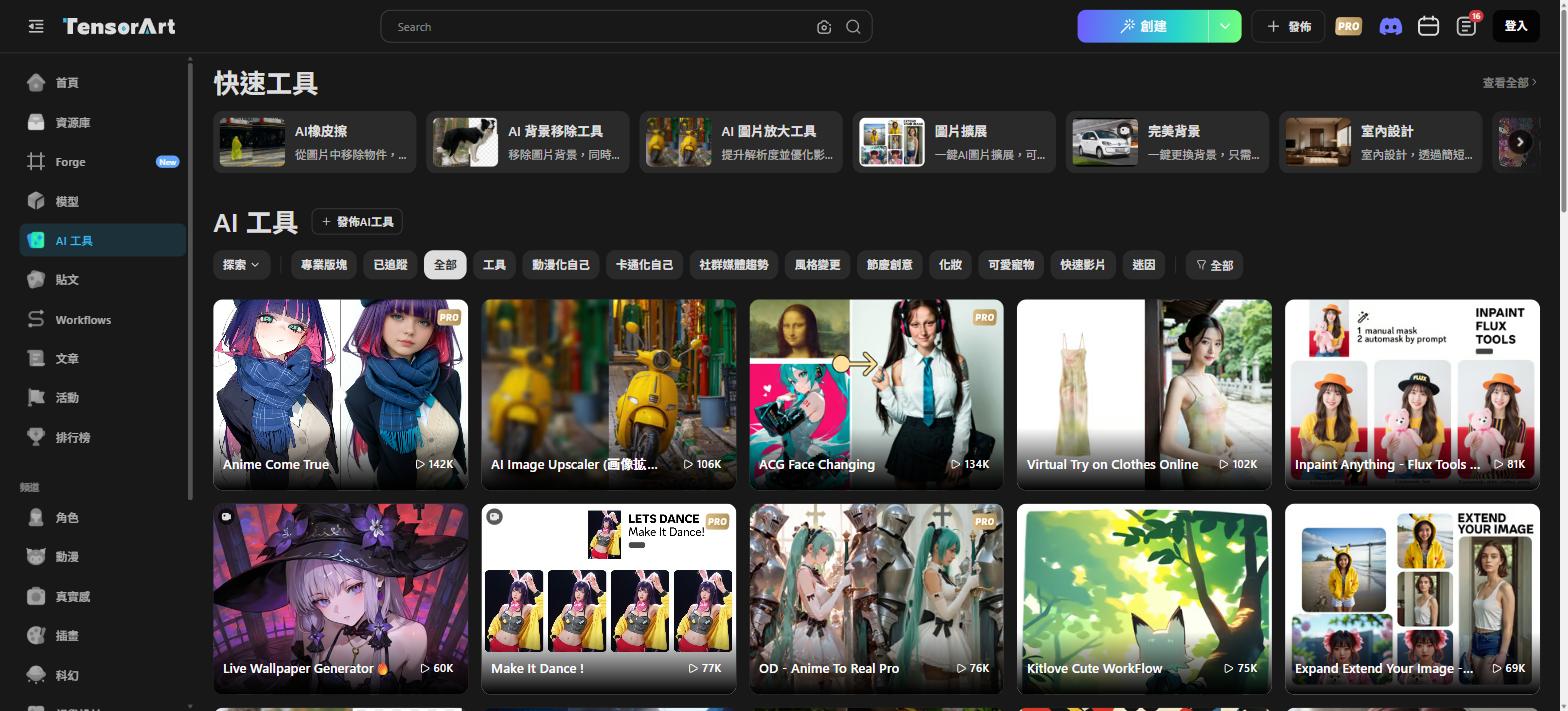
Task: Select 動漫 anime channel icon
Action: [x=36, y=556]
